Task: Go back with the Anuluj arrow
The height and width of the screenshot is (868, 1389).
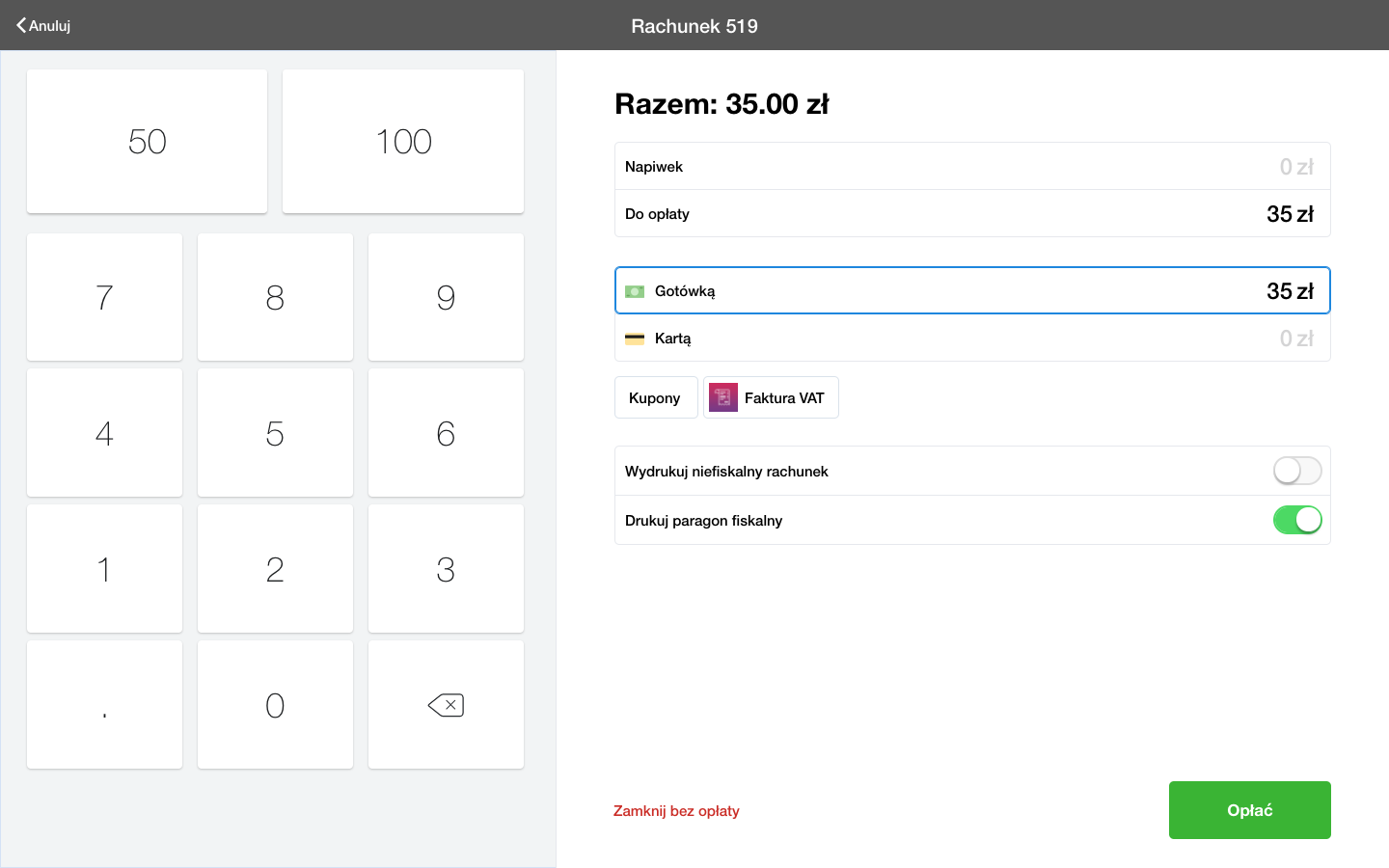Action: [43, 26]
